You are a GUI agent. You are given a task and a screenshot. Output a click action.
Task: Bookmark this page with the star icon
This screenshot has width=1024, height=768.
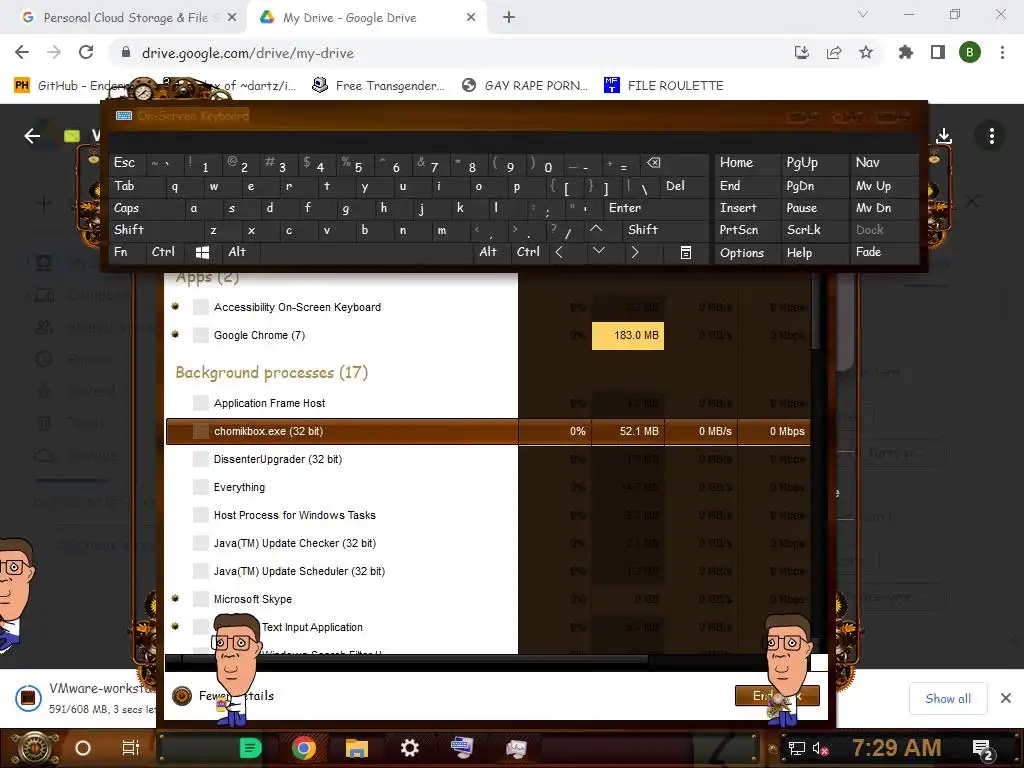[866, 52]
